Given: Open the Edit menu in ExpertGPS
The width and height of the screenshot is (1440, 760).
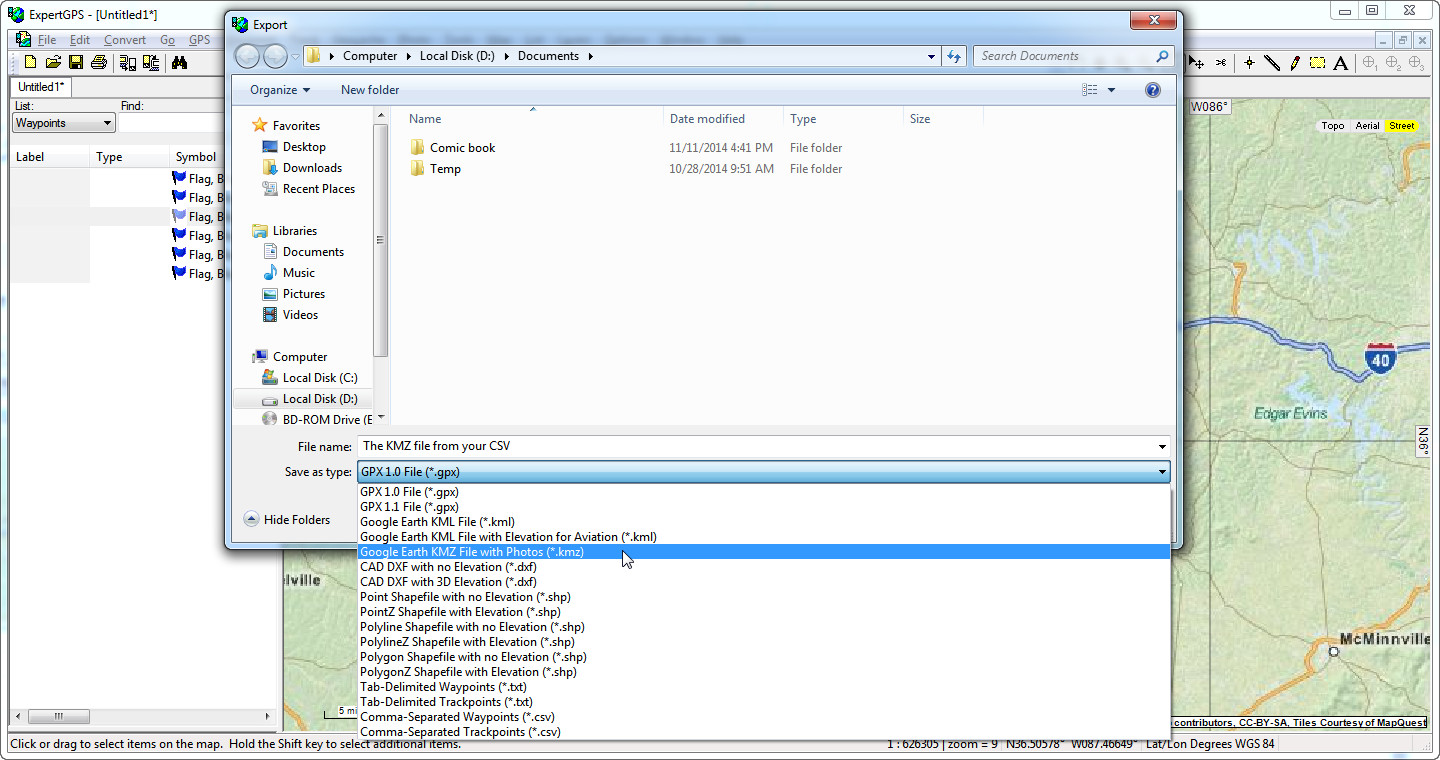Looking at the screenshot, I should click(80, 40).
